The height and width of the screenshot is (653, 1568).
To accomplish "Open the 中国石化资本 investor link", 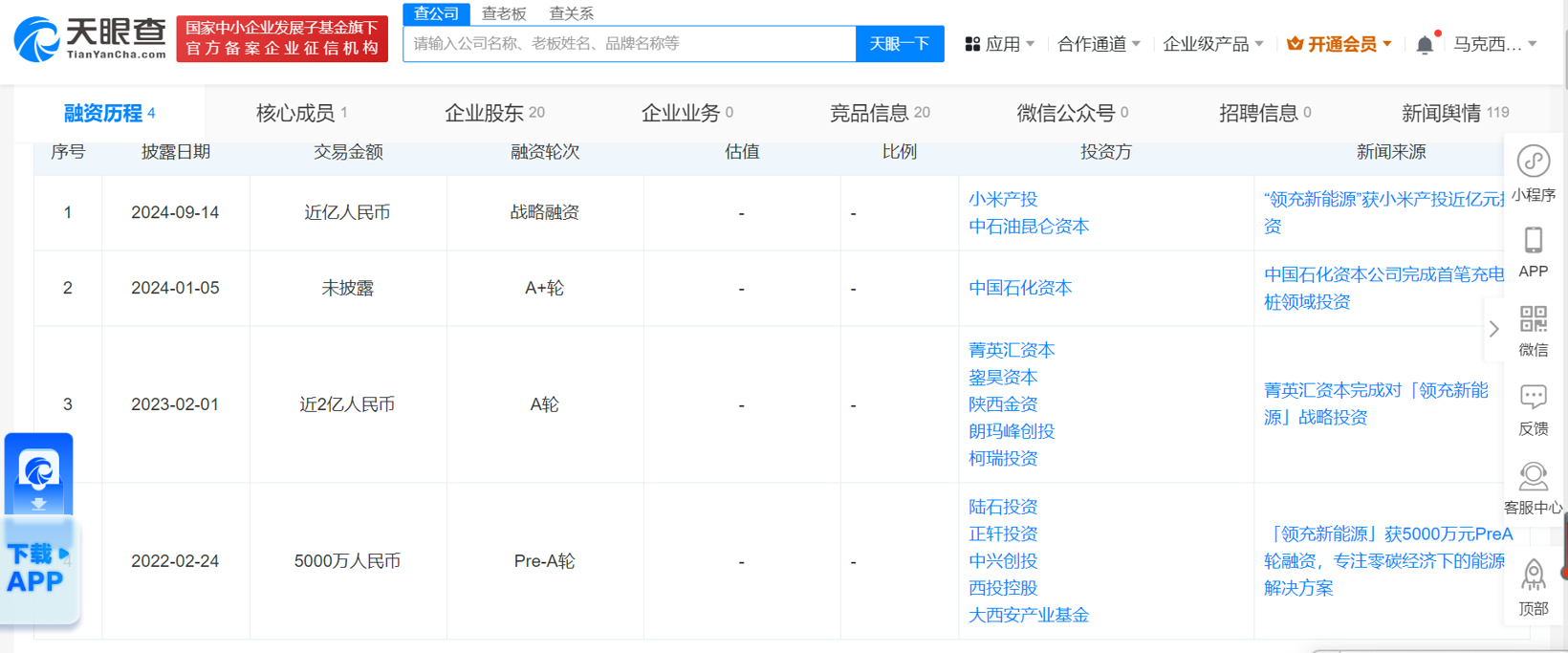I will pos(1020,288).
